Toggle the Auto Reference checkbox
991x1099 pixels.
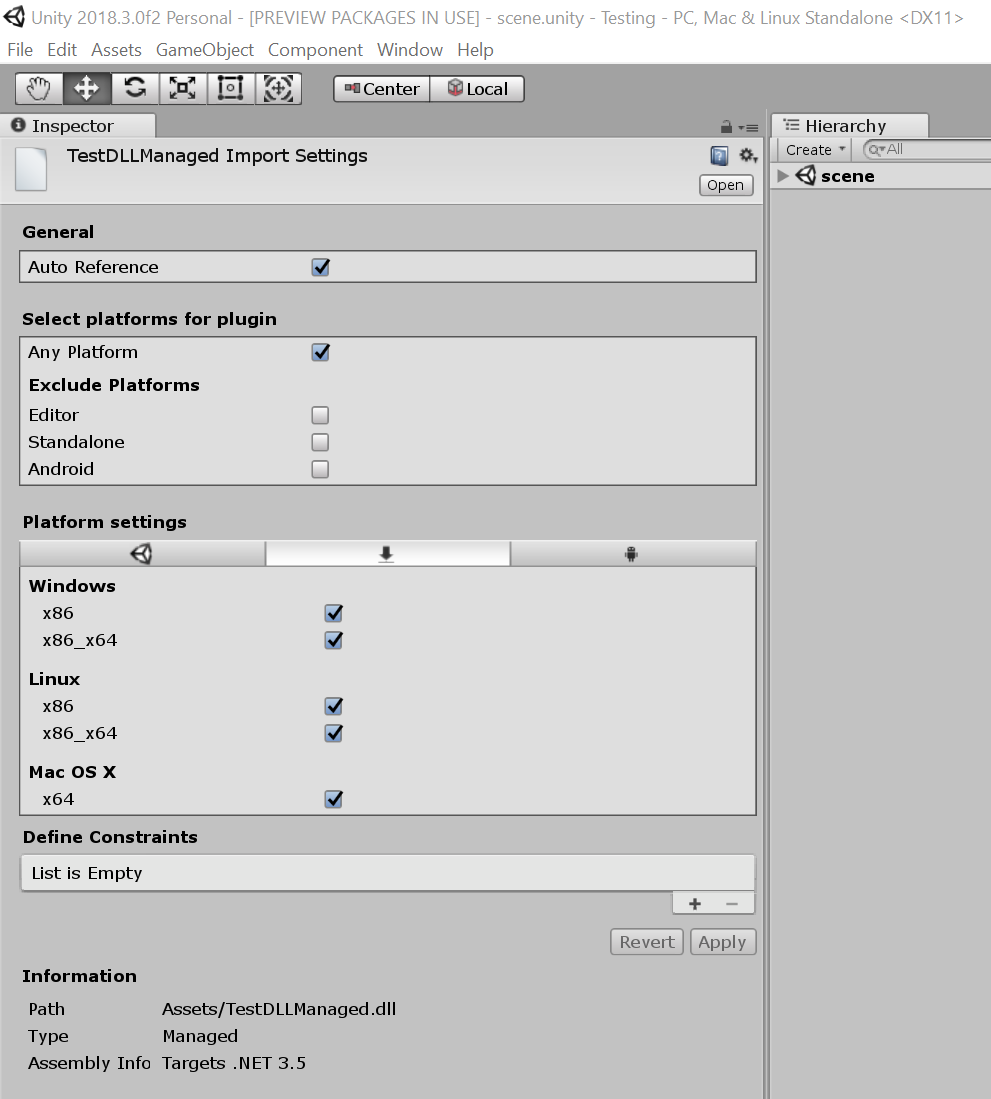[x=320, y=267]
